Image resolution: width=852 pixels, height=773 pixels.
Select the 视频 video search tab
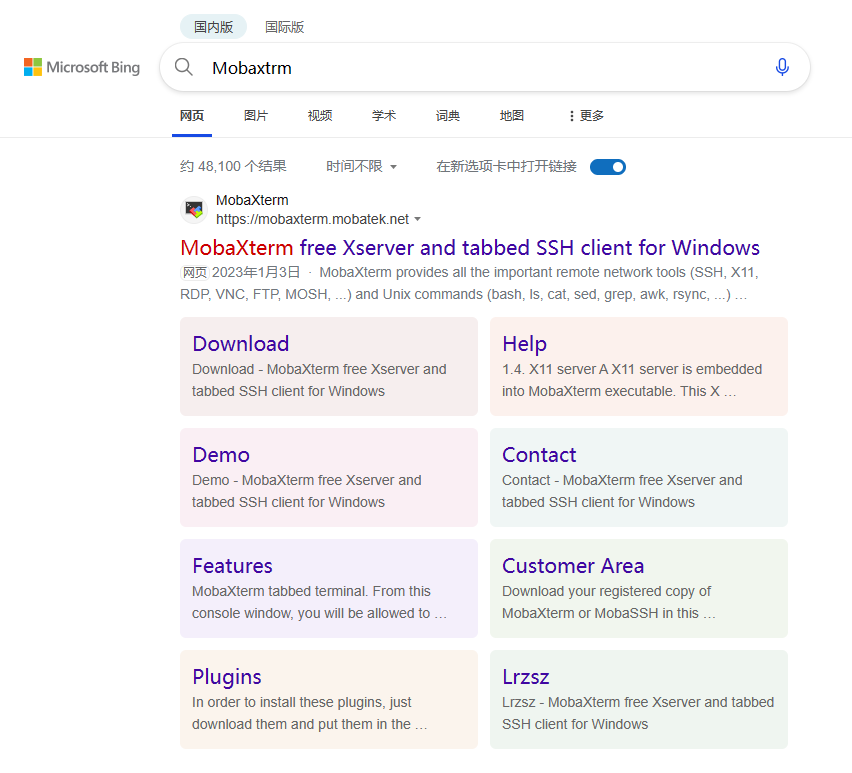click(320, 115)
